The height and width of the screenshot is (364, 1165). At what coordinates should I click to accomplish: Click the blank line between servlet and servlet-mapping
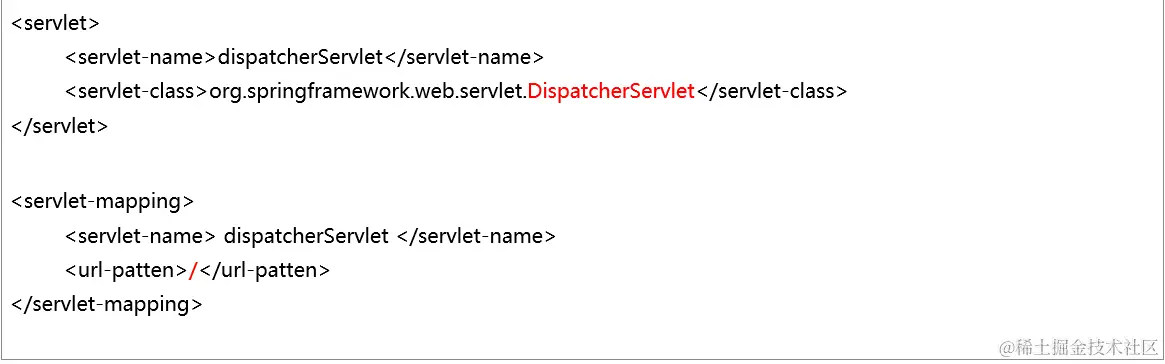pos(582,163)
